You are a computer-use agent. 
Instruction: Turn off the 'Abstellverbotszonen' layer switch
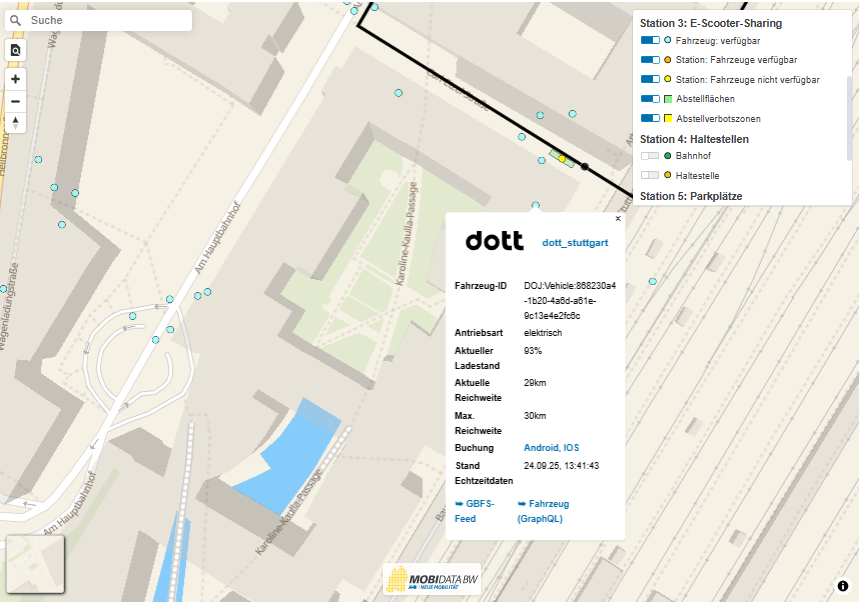click(x=650, y=118)
